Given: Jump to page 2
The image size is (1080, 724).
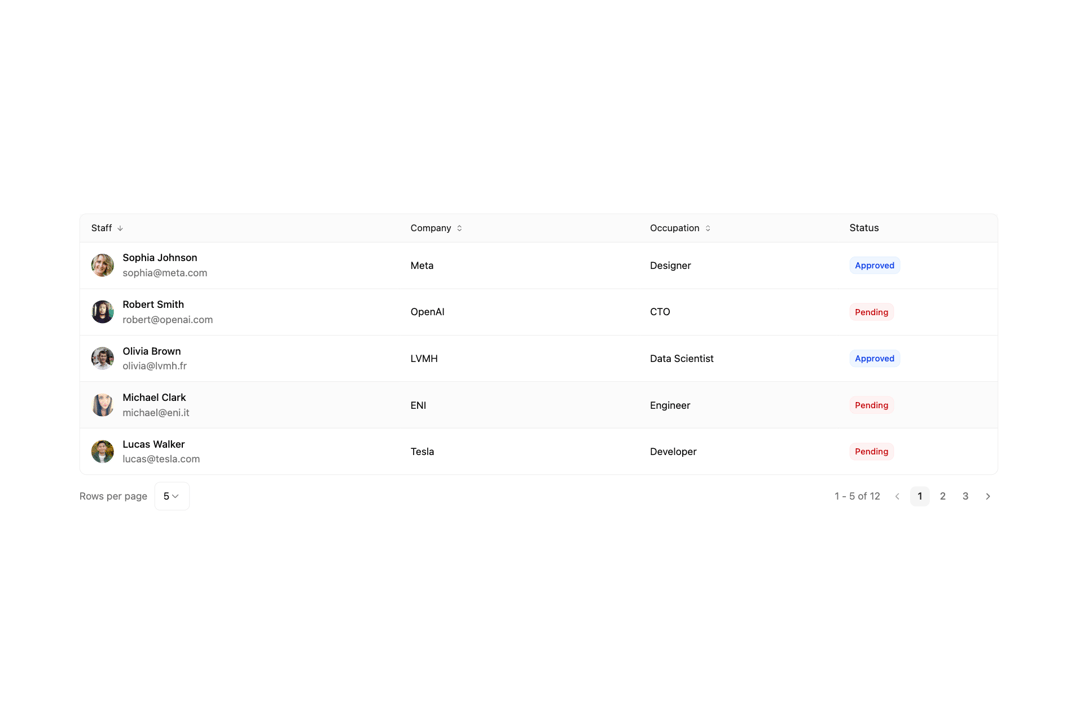Looking at the screenshot, I should pos(942,496).
